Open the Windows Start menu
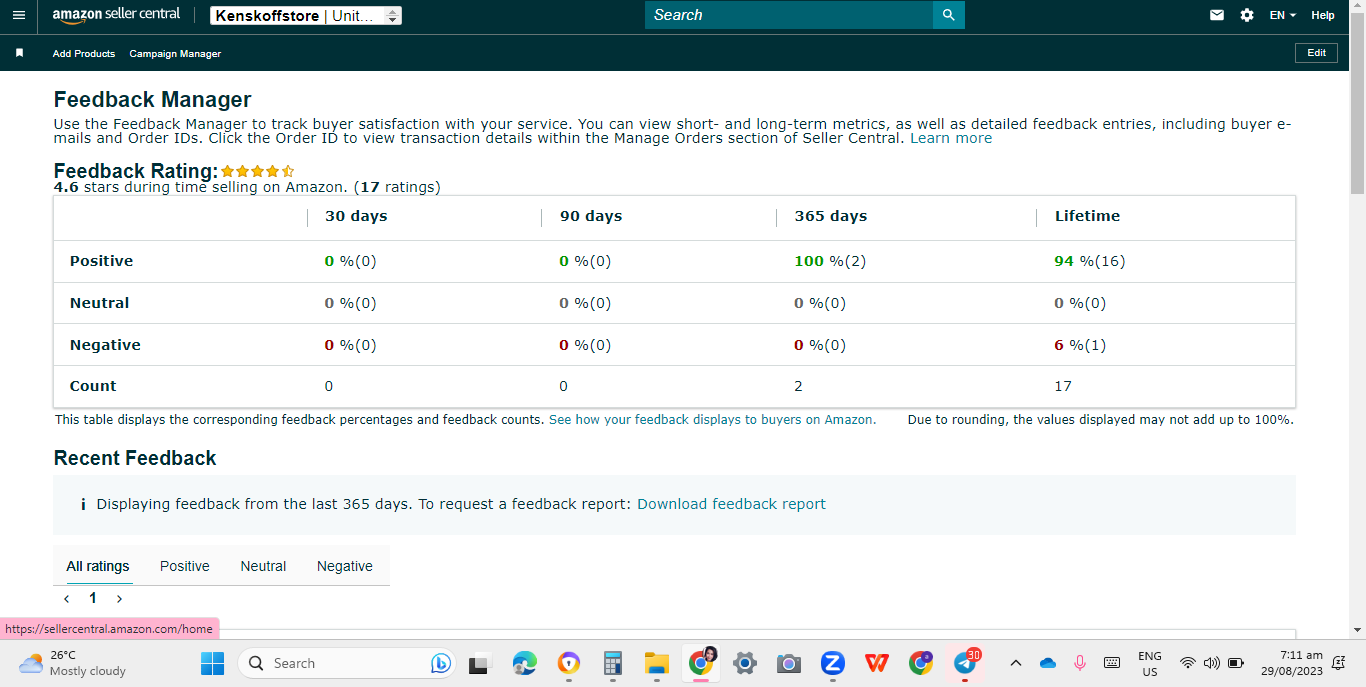The height and width of the screenshot is (687, 1366). tap(212, 663)
